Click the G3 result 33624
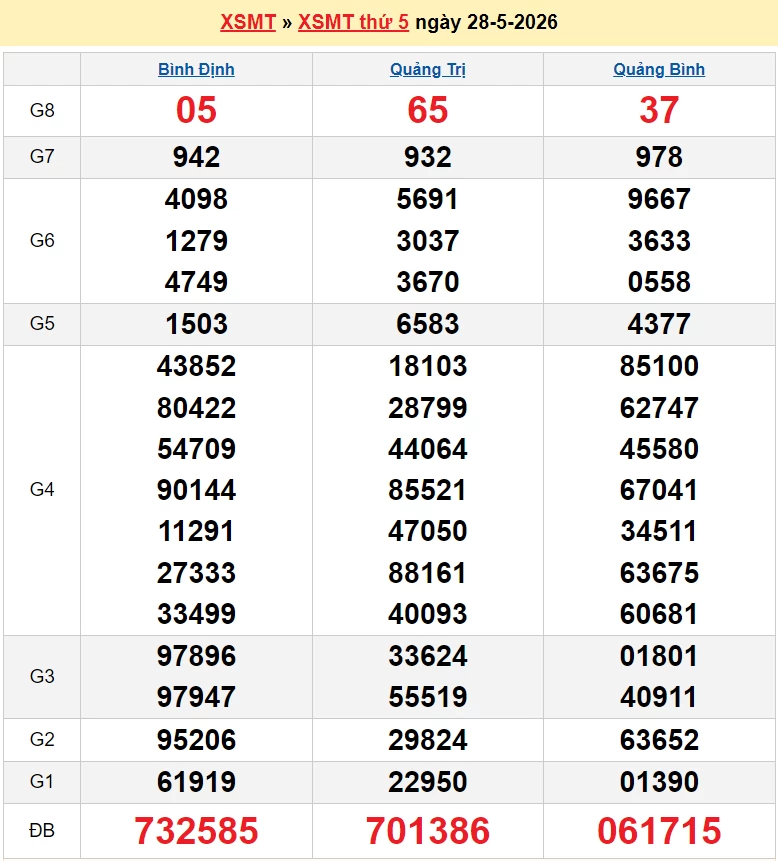The height and width of the screenshot is (861, 778). tap(428, 656)
